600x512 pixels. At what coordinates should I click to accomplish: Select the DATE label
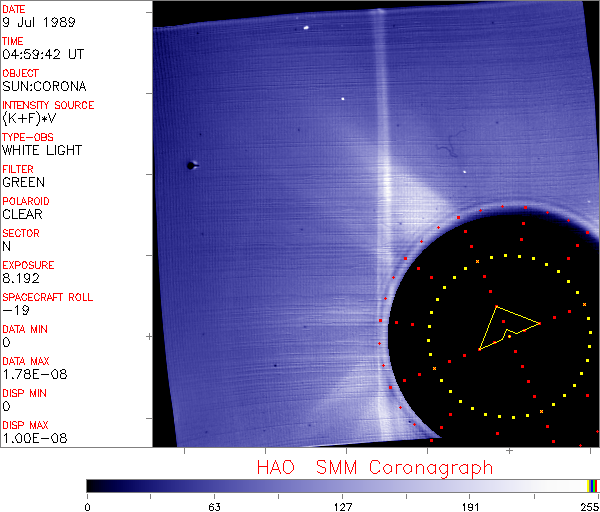[14, 9]
